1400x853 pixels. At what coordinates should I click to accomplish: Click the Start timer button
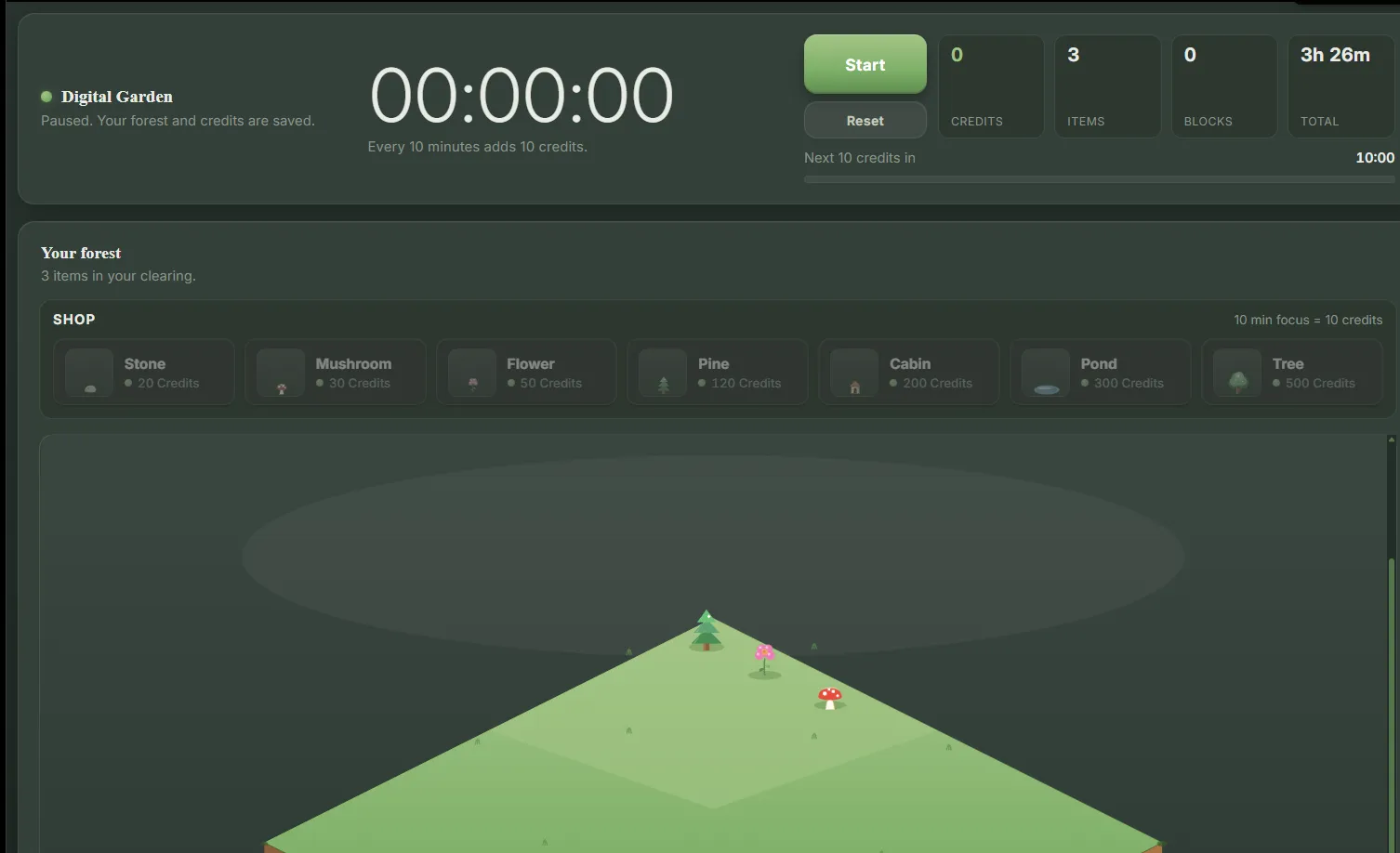tap(865, 64)
